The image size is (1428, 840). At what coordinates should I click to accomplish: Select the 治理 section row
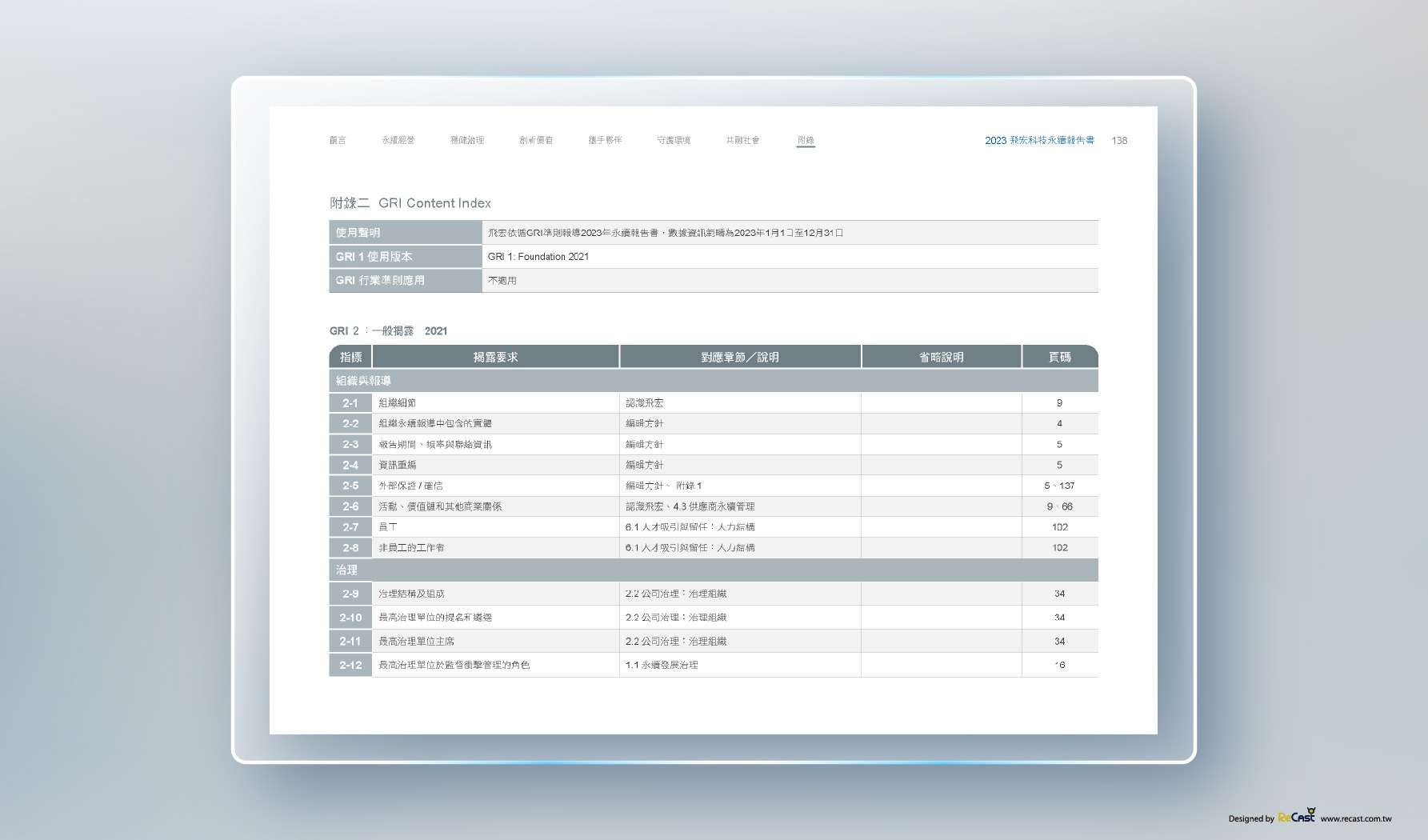[714, 570]
